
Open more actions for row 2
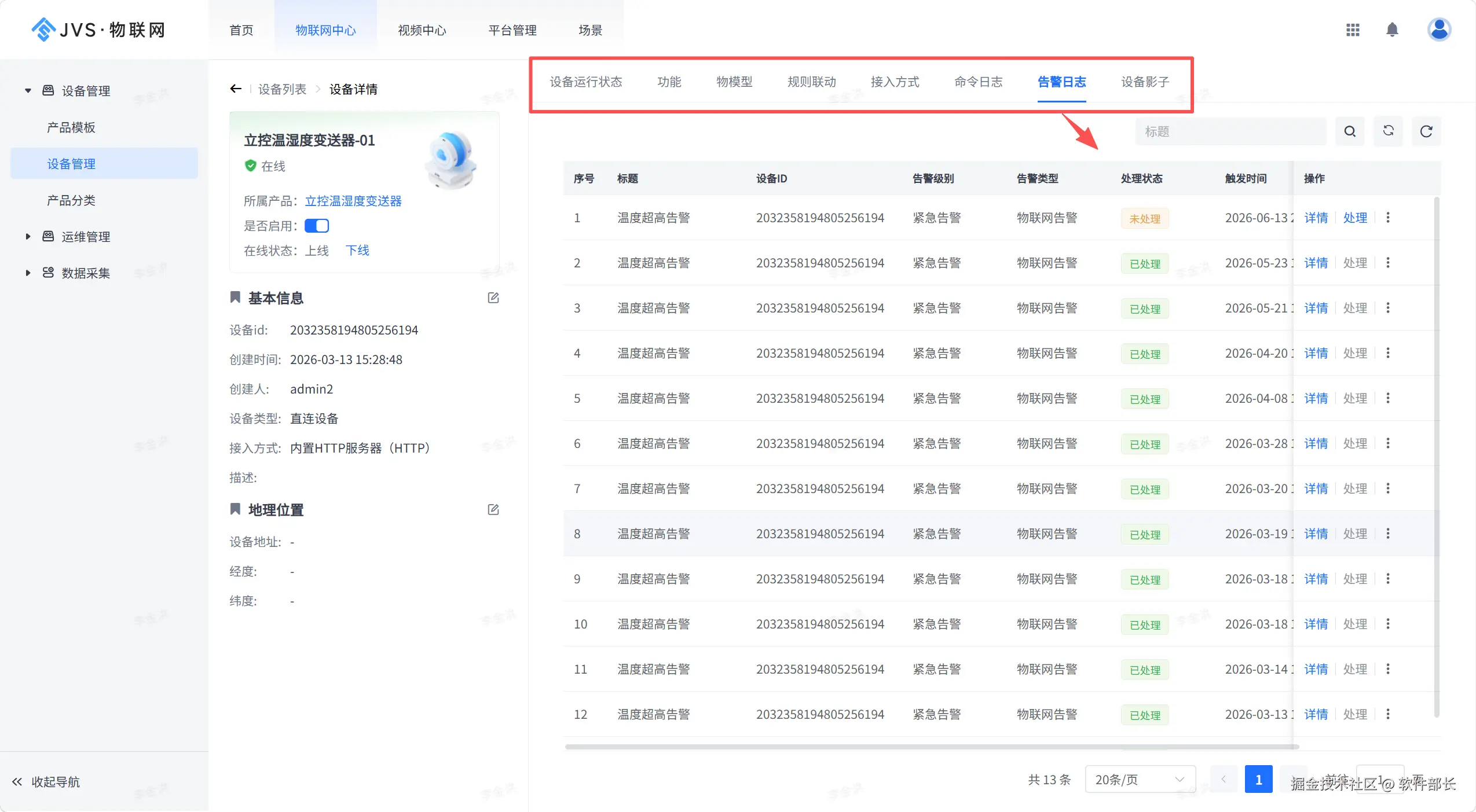[1388, 263]
